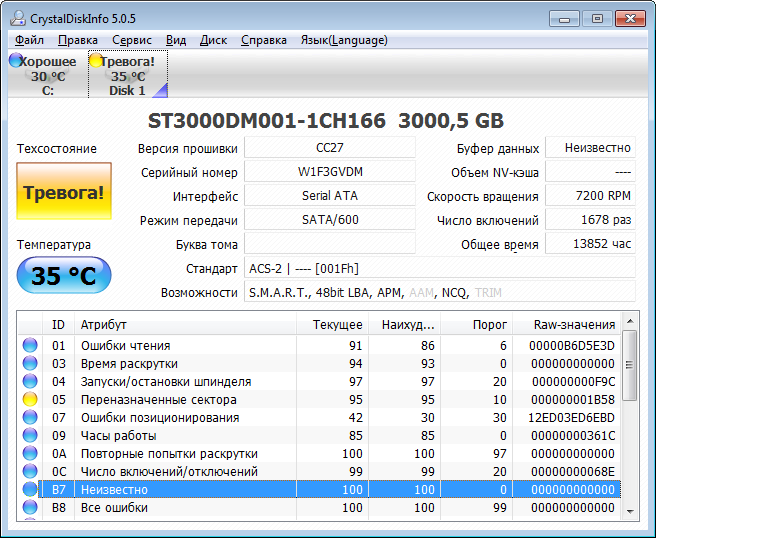Select the Запуски/остановки шпинделя row
This screenshot has height=560, width=769.
320,381
